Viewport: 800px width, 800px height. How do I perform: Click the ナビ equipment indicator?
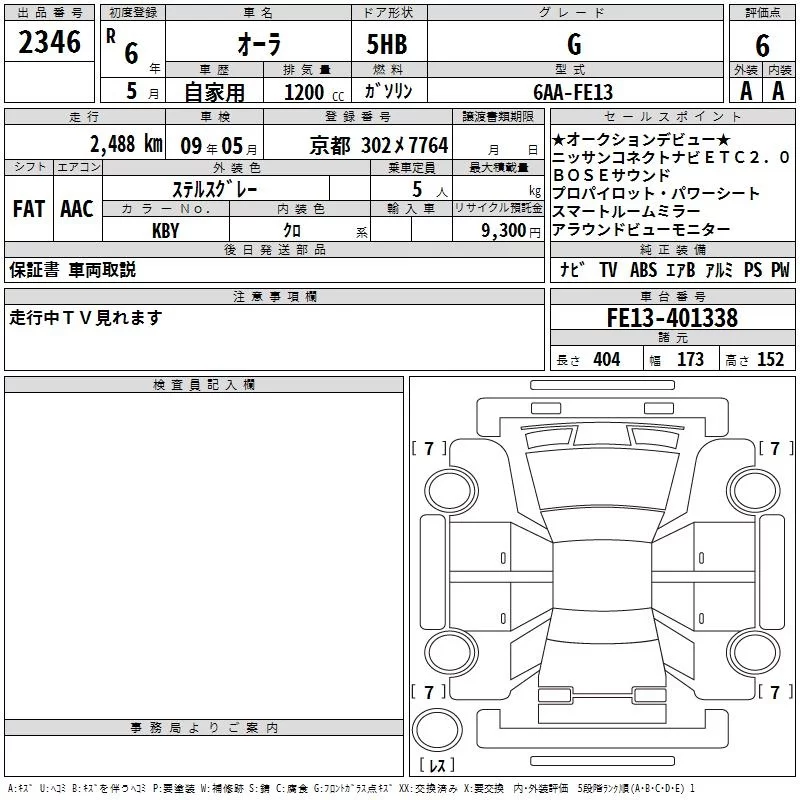pyautogui.click(x=572, y=270)
